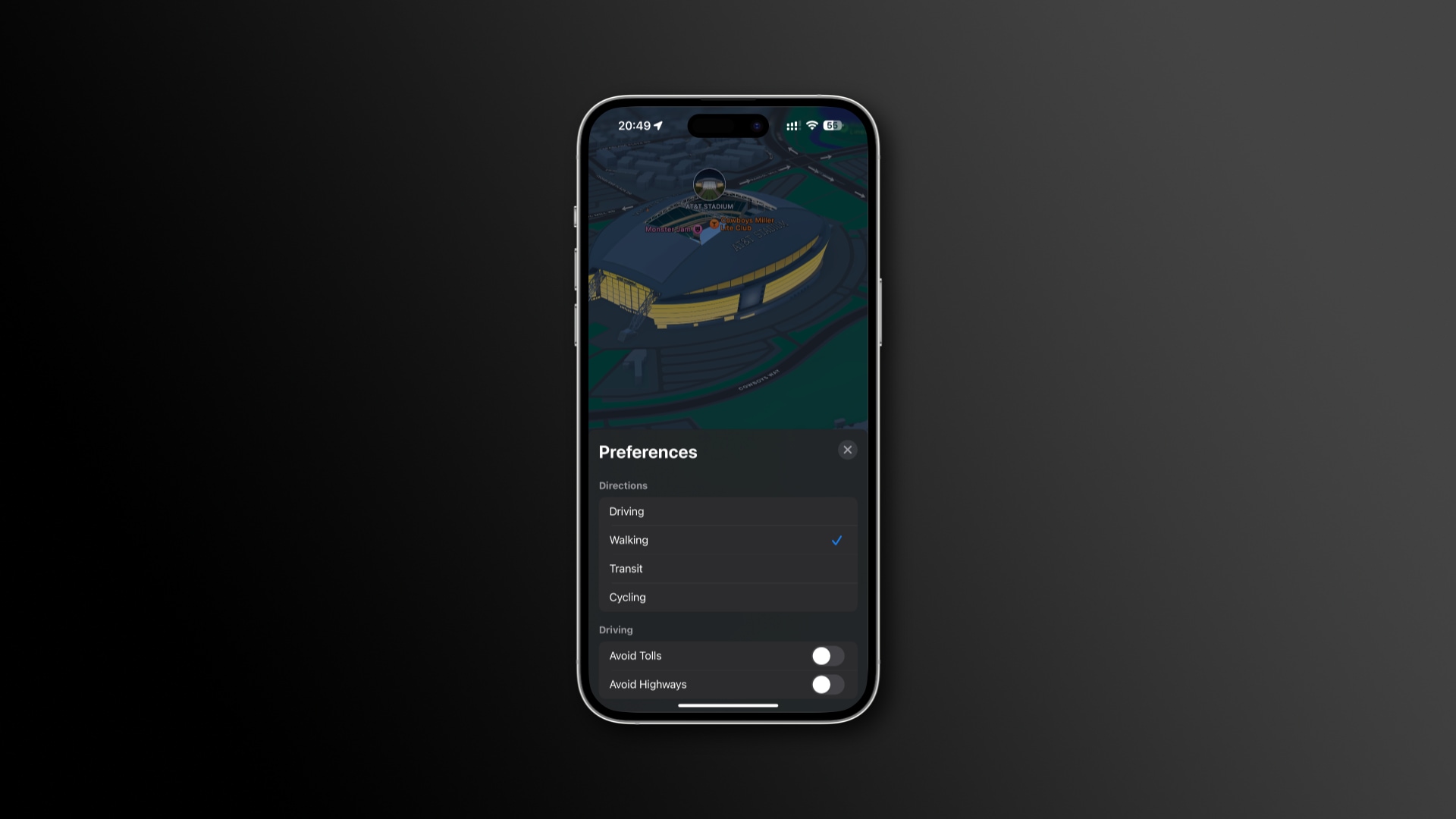The image size is (1456, 819).
Task: Select Driving as directions mode
Action: (x=726, y=511)
